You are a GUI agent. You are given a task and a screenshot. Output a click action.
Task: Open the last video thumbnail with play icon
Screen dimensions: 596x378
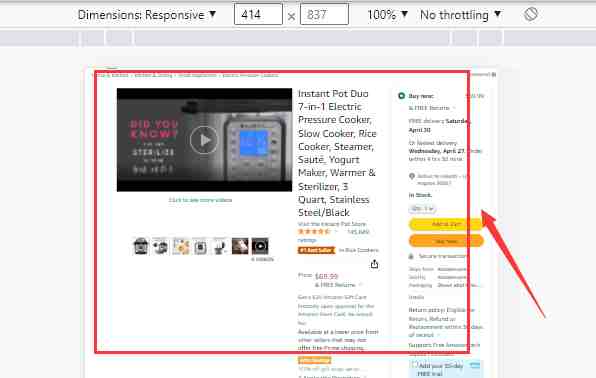[260, 246]
